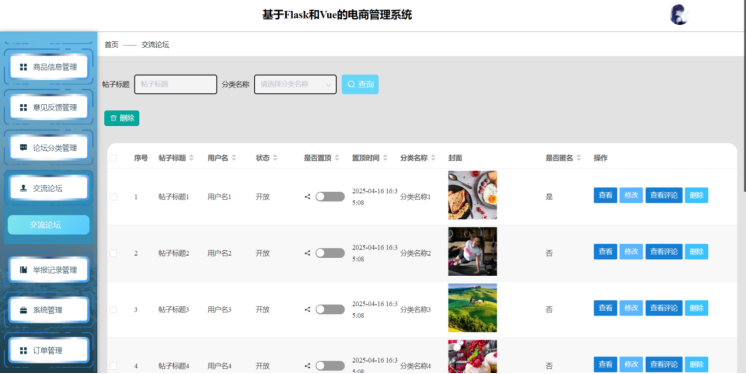The width and height of the screenshot is (746, 374).
Task: Click 查看 button for 帖子标题2
Action: point(605,252)
